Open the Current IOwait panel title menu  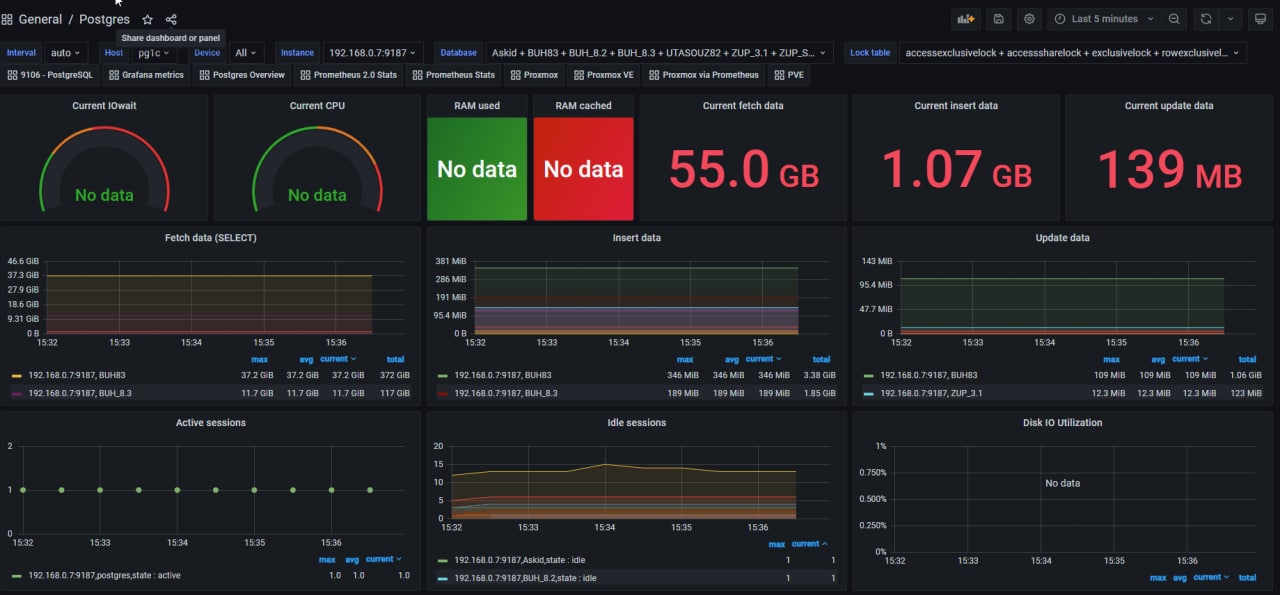click(104, 105)
